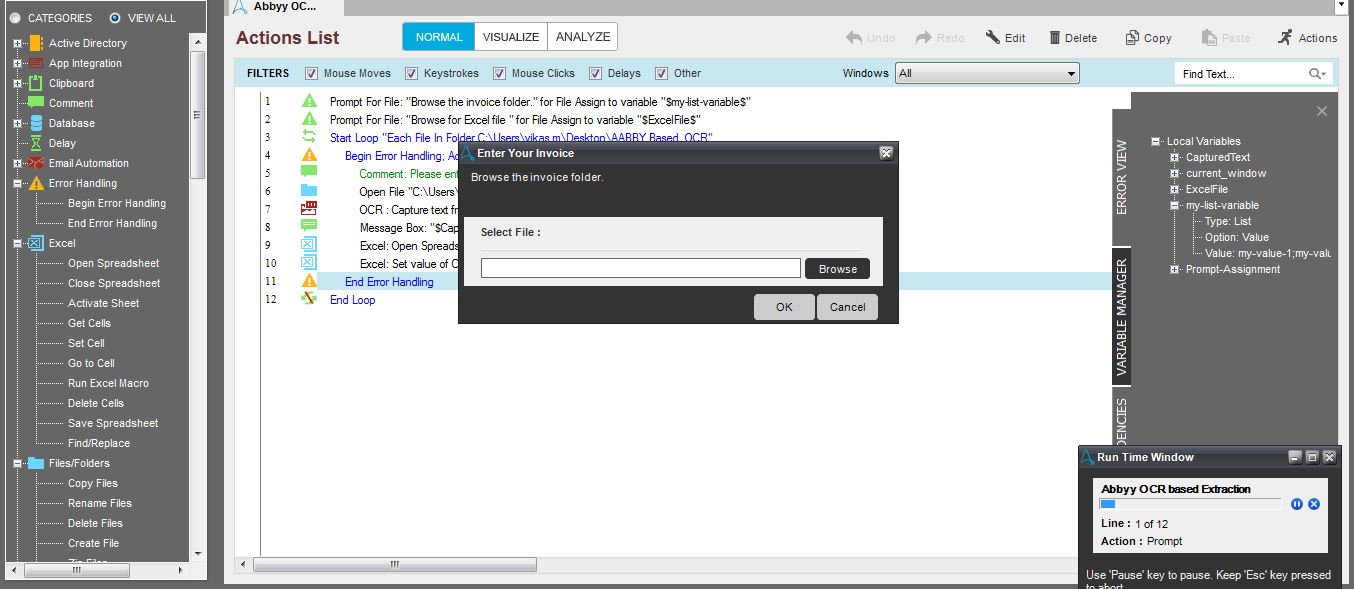Click the Edit wrench icon
The height and width of the screenshot is (589, 1354).
click(992, 37)
